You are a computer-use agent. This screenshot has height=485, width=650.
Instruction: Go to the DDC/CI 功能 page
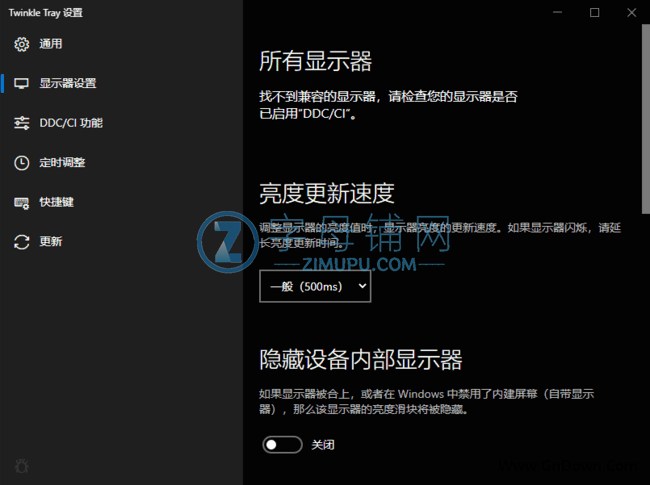click(x=121, y=123)
